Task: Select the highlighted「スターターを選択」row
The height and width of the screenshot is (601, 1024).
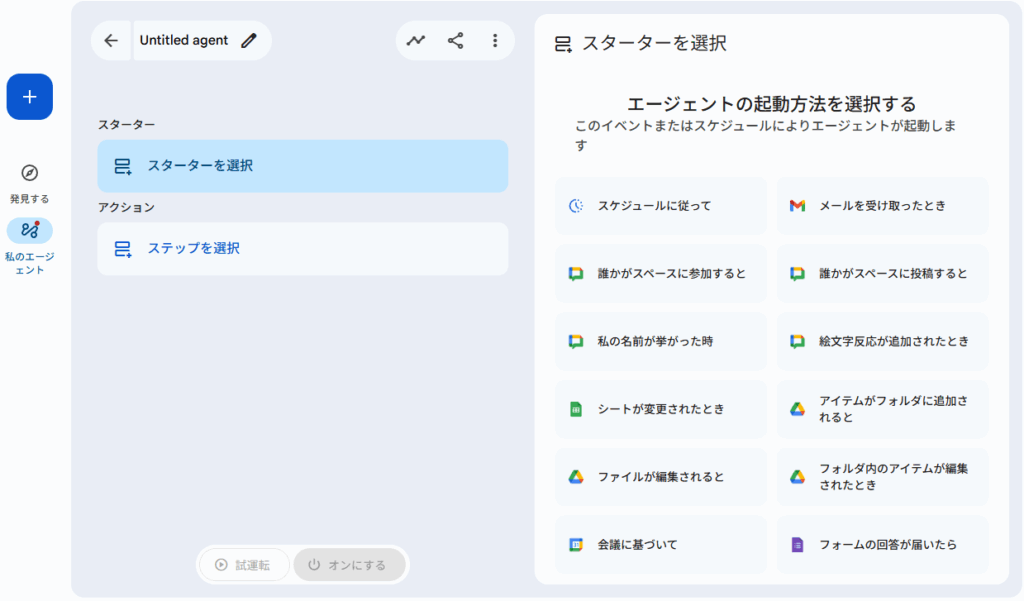Action: (302, 165)
